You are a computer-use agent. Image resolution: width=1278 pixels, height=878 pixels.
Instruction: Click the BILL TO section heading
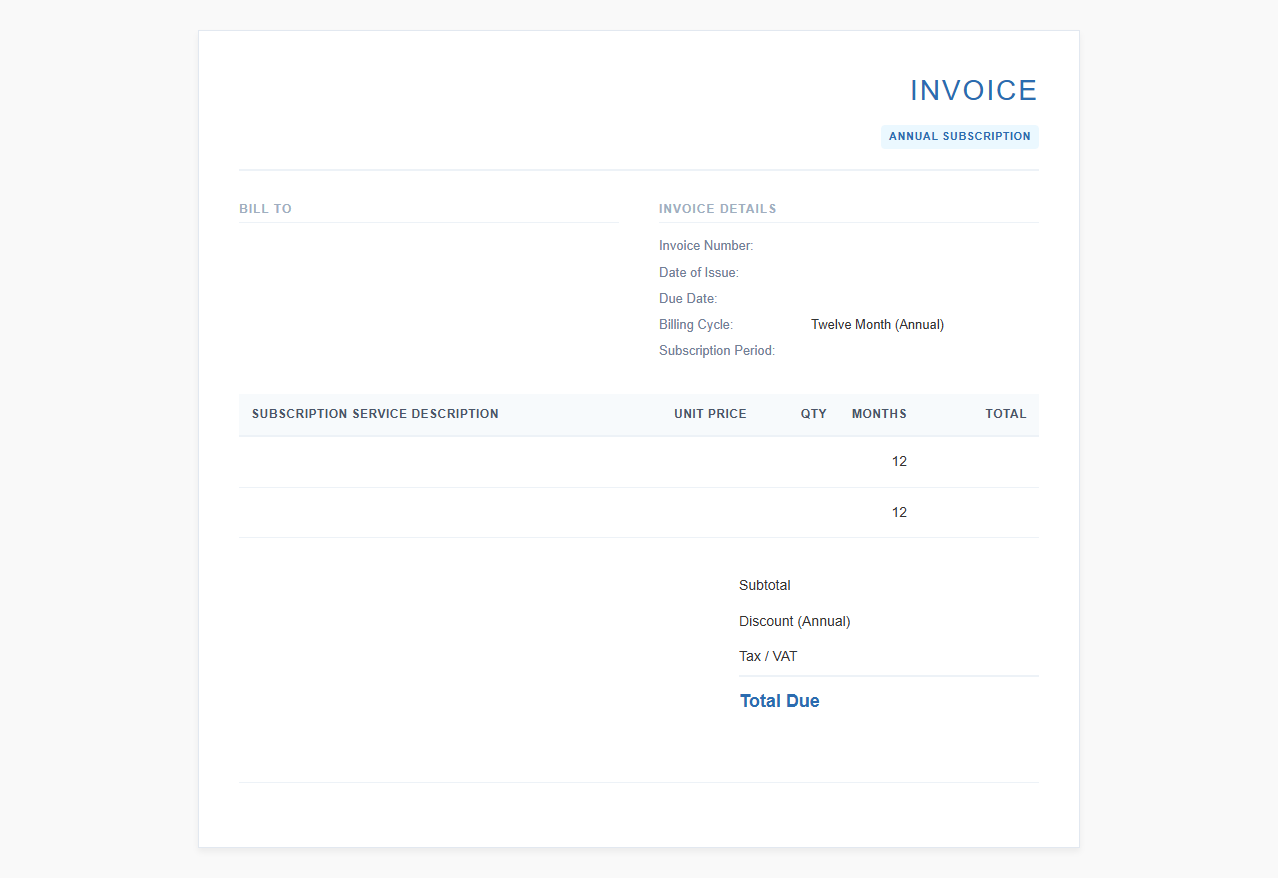click(265, 209)
